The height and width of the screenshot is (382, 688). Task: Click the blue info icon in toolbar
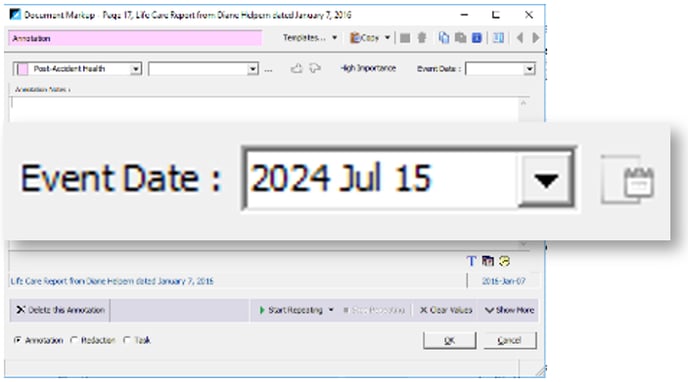coord(477,38)
